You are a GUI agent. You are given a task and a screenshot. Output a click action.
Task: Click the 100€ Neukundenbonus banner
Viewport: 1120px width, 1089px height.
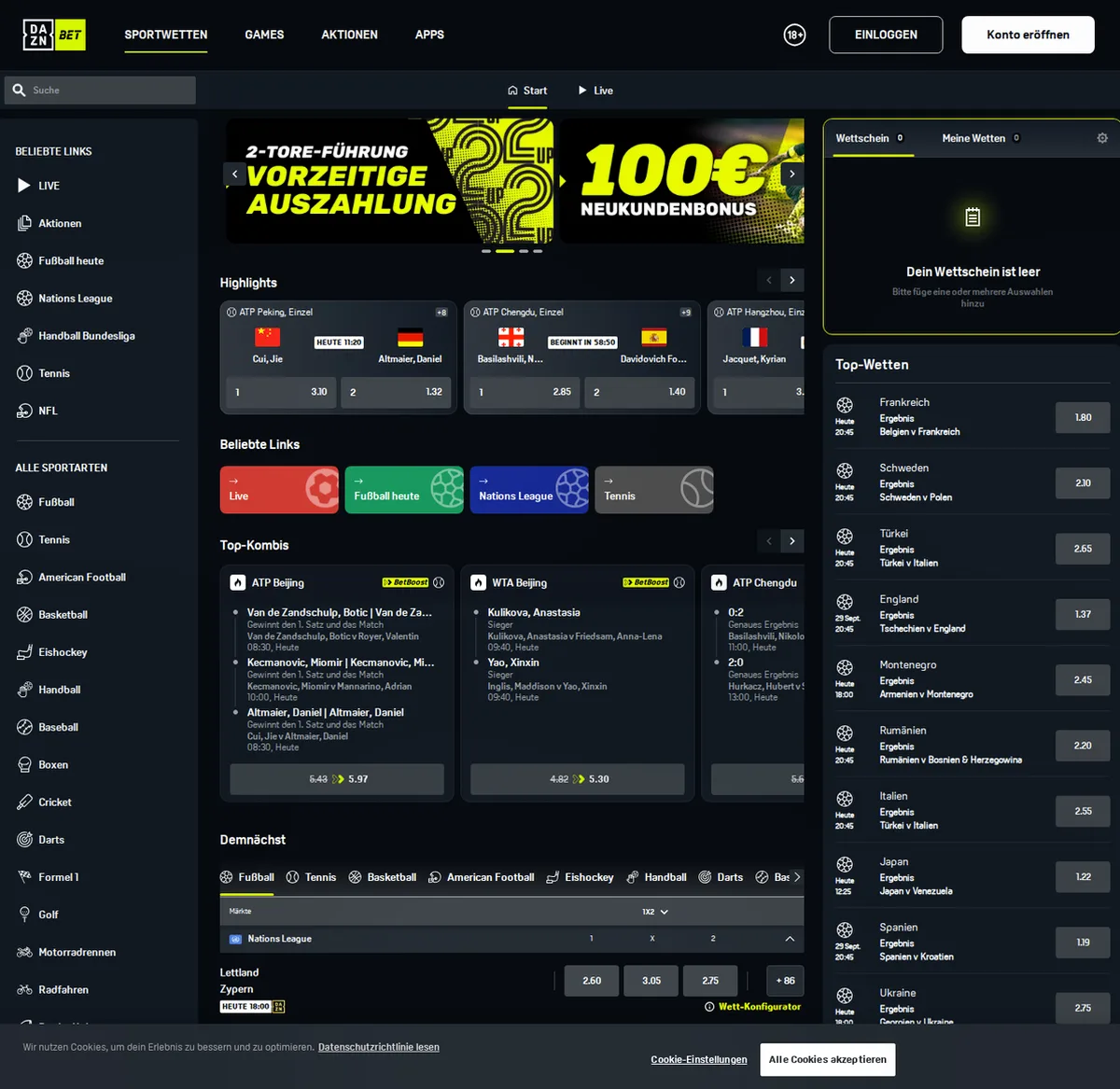point(682,181)
